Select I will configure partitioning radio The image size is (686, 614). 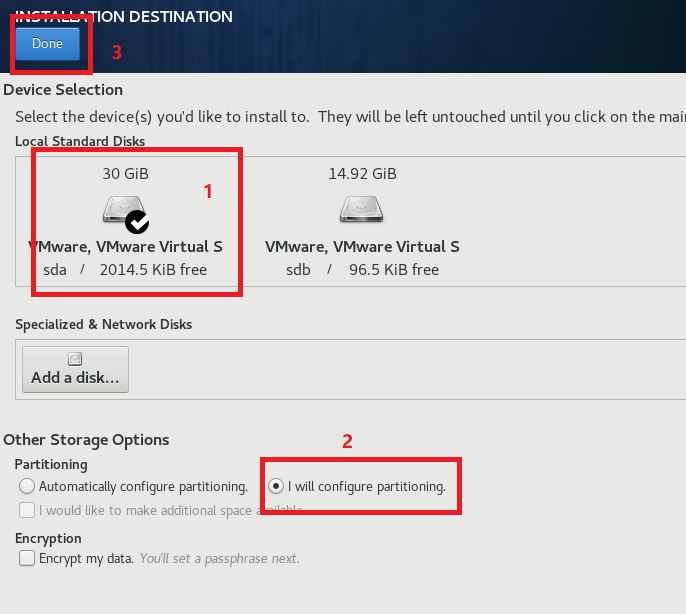(x=276, y=486)
